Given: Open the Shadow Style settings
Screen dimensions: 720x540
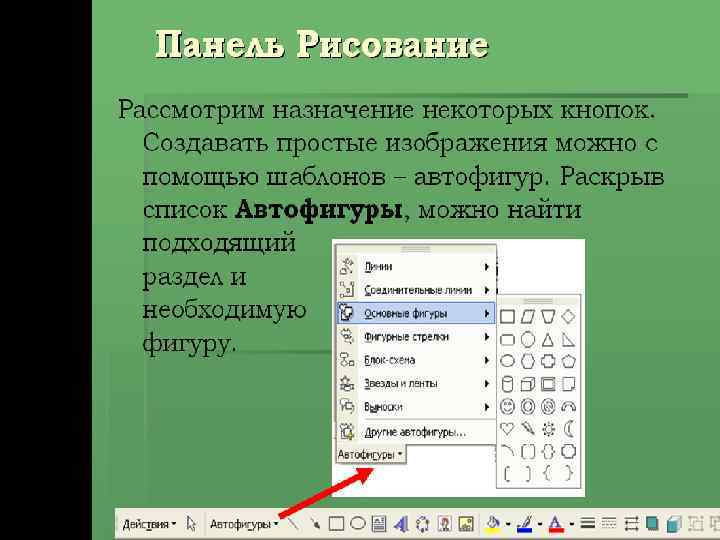Looking at the screenshot, I should pos(652,523).
